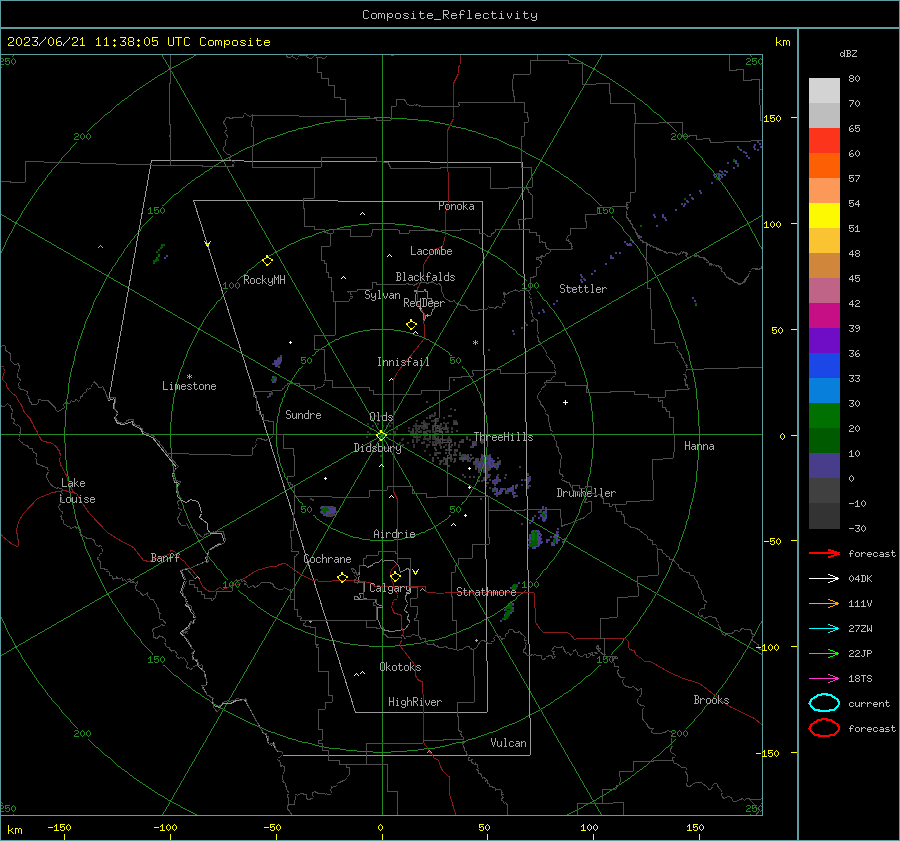Pick the magenta 39–42 dBZ swatch
900x841 pixels.
click(x=824, y=315)
